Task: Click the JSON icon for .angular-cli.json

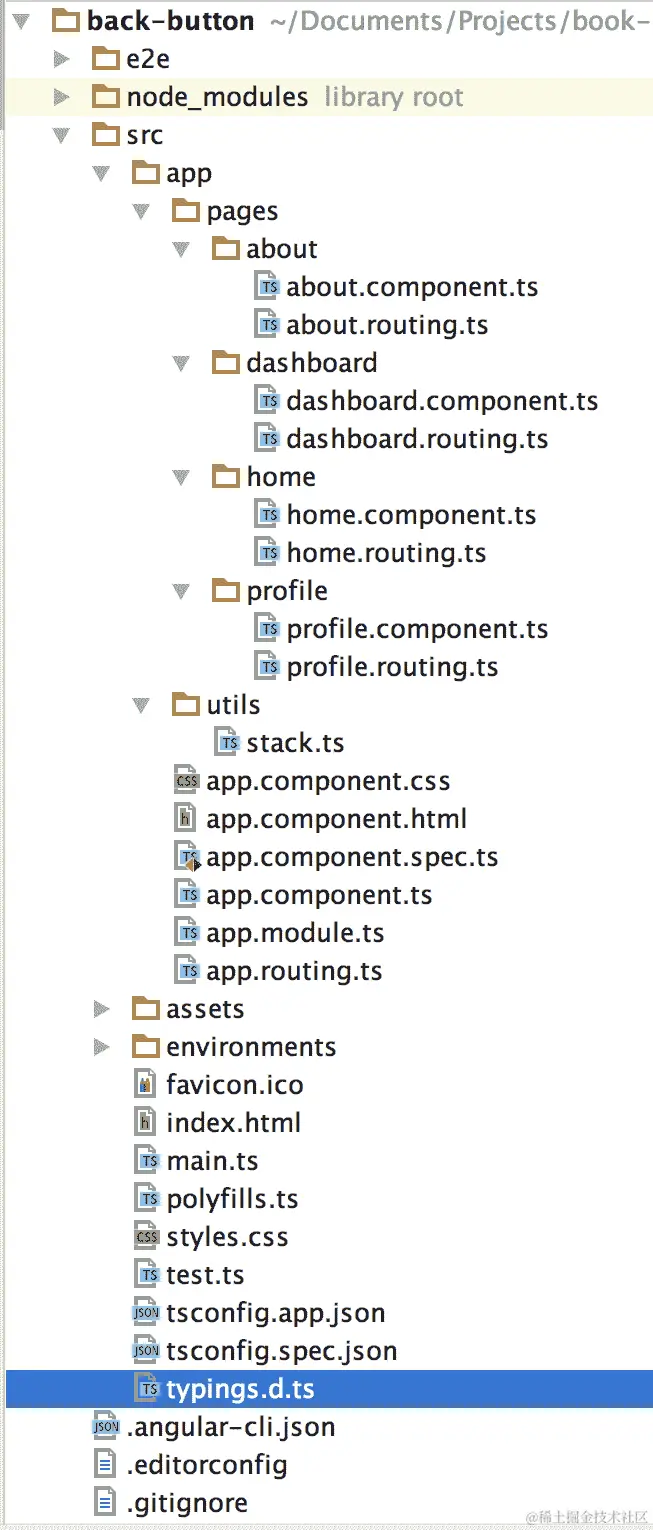Action: (x=105, y=1427)
